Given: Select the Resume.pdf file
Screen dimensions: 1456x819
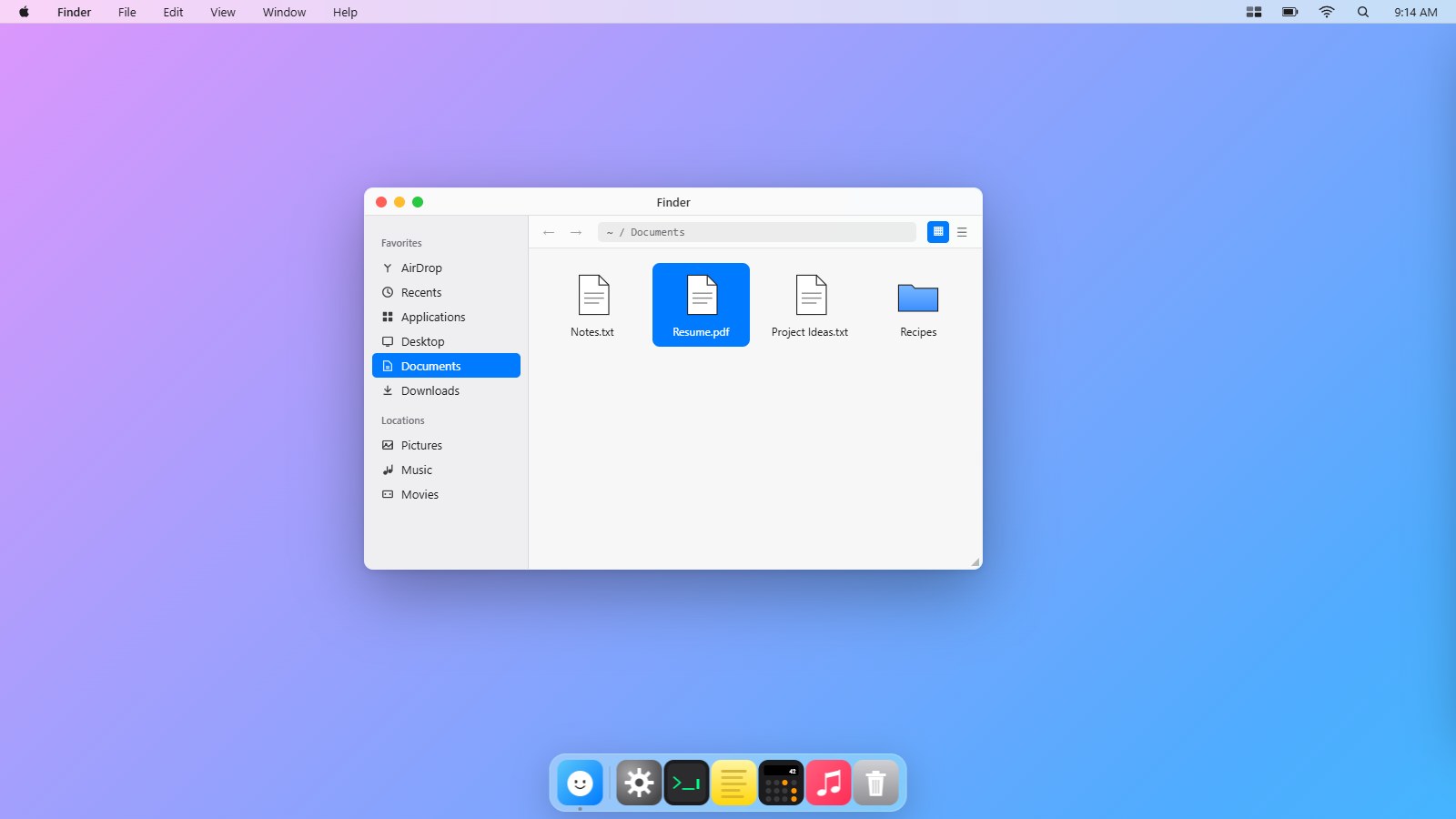Looking at the screenshot, I should click(701, 305).
